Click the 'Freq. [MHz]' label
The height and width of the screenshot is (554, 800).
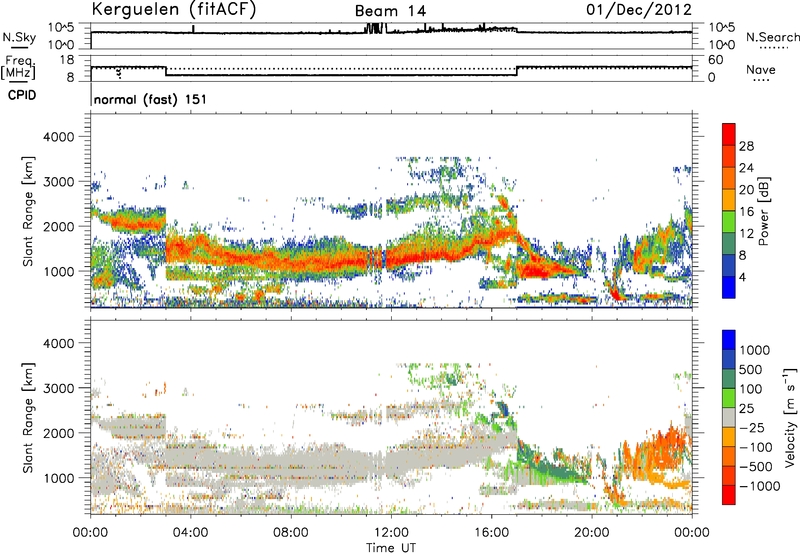click(x=18, y=67)
